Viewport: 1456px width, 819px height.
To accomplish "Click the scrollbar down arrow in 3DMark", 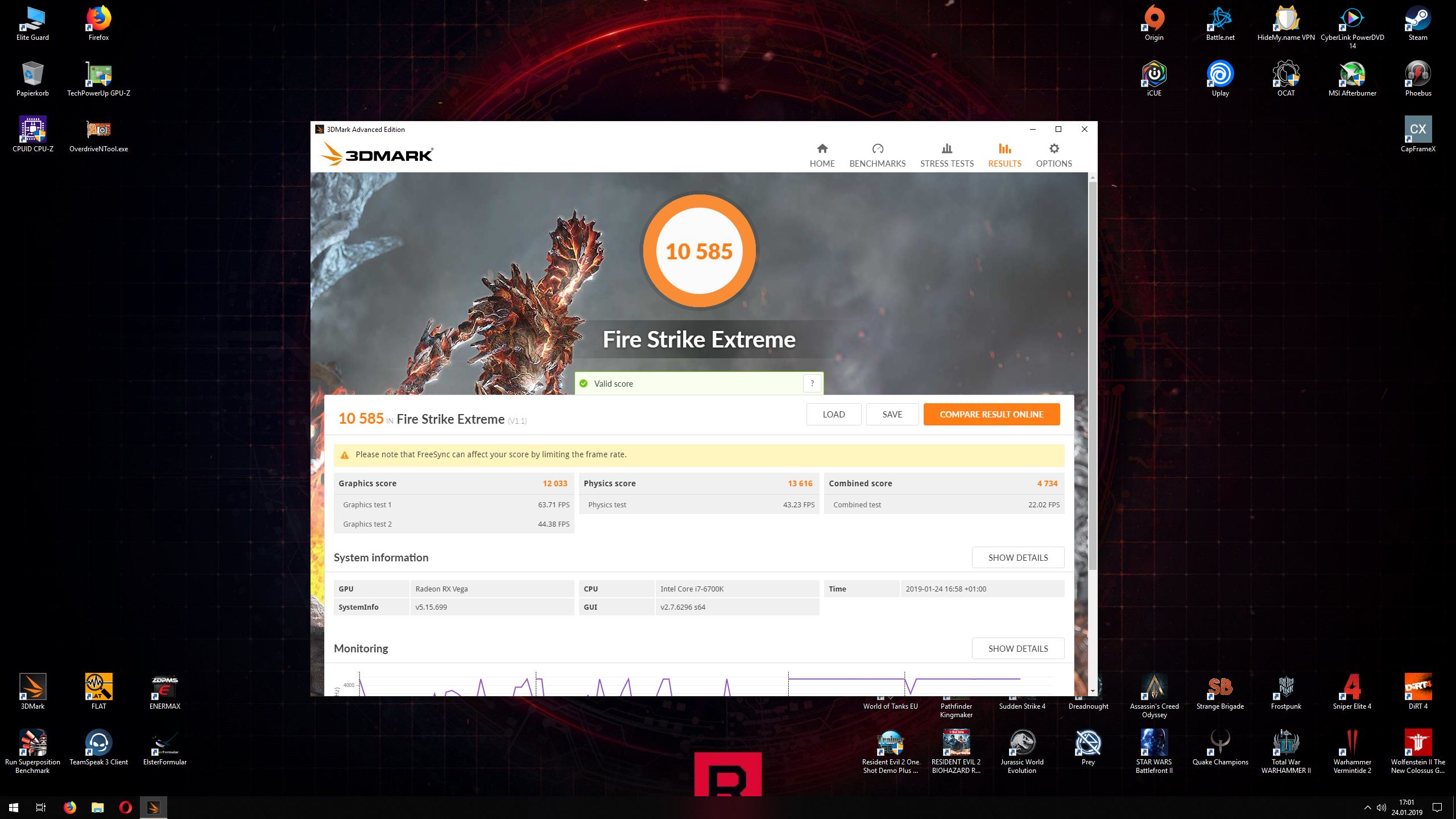I will [x=1092, y=691].
